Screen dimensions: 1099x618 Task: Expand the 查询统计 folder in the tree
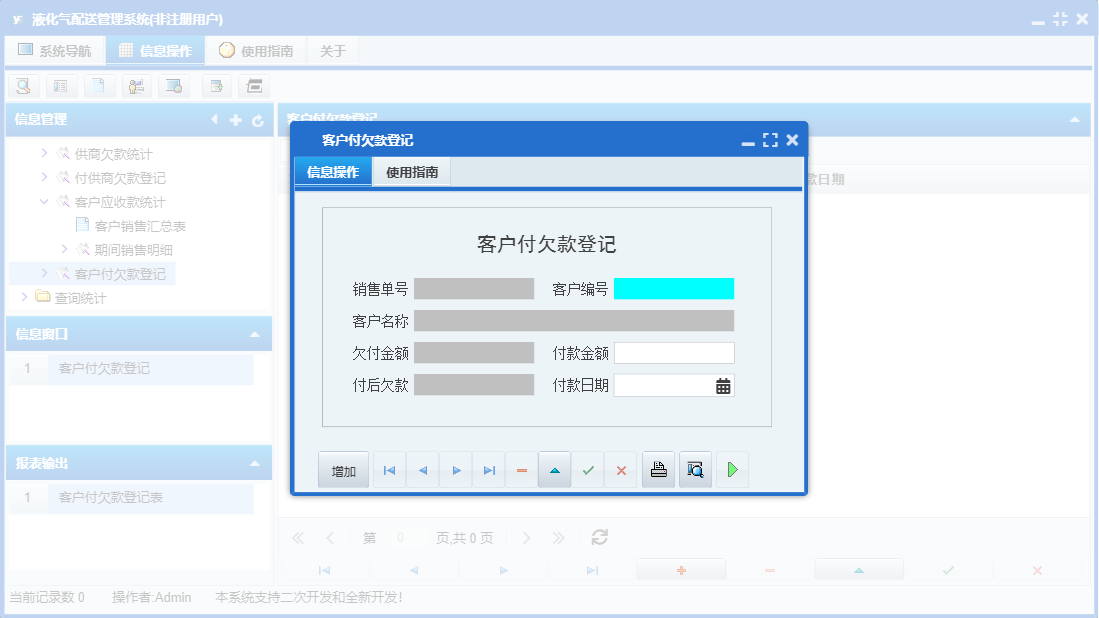pyautogui.click(x=23, y=297)
